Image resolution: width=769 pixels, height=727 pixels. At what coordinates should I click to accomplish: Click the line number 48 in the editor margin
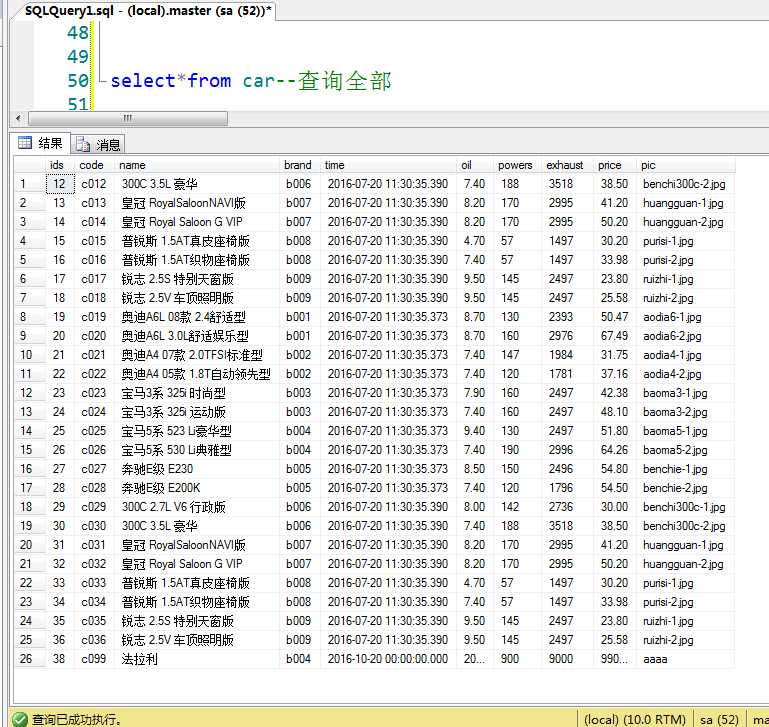click(77, 33)
